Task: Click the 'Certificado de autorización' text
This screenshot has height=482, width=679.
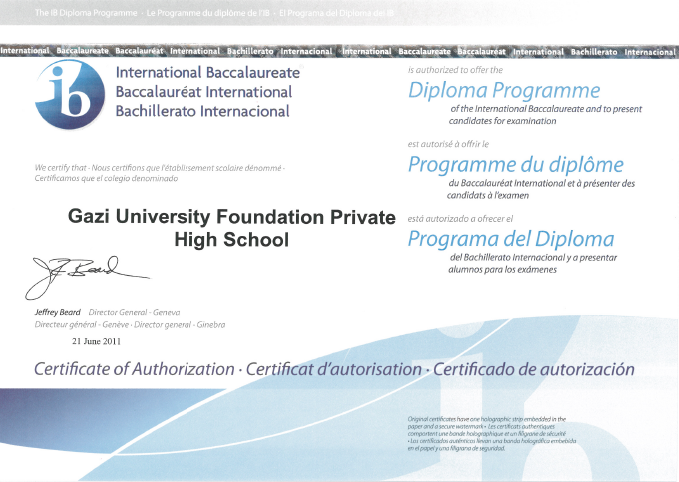Action: click(x=532, y=369)
